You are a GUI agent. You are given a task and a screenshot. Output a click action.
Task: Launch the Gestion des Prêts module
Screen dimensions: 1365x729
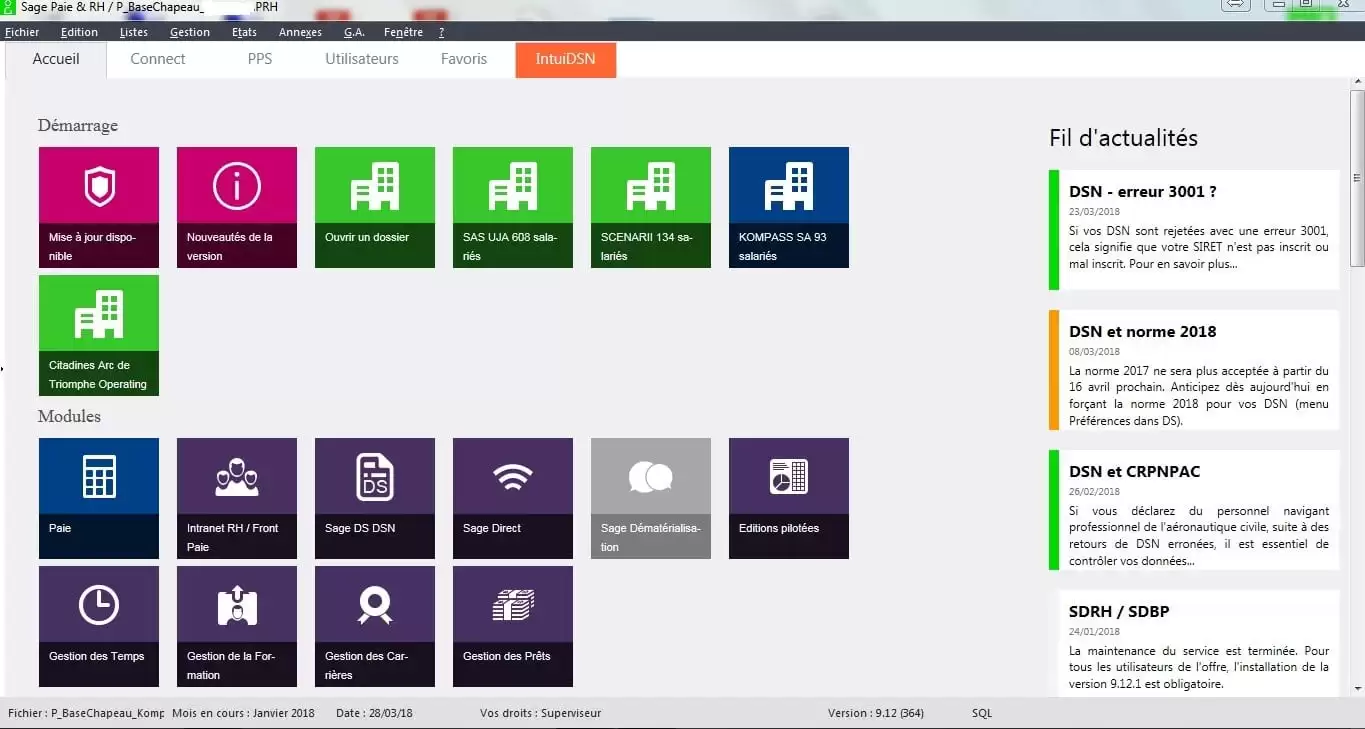point(512,625)
